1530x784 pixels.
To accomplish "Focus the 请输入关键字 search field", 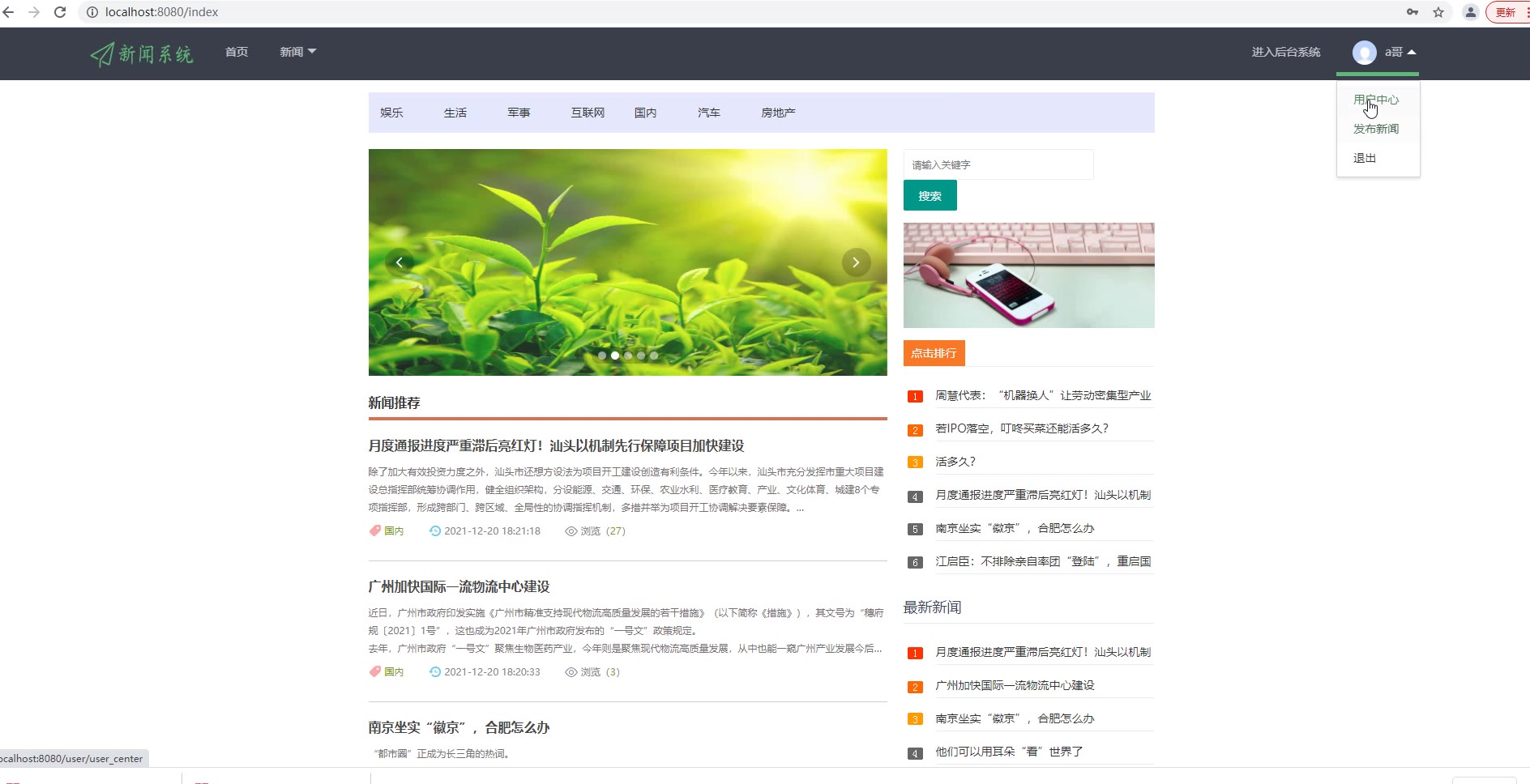I will (x=998, y=164).
